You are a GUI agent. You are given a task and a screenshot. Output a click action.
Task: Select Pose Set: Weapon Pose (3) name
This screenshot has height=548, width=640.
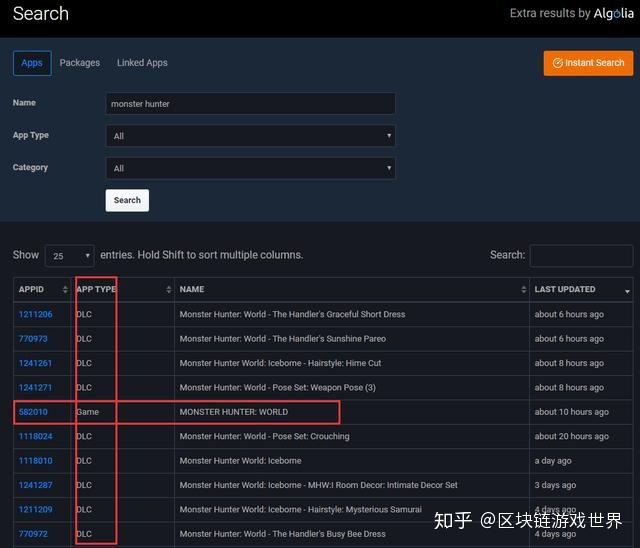(278, 388)
